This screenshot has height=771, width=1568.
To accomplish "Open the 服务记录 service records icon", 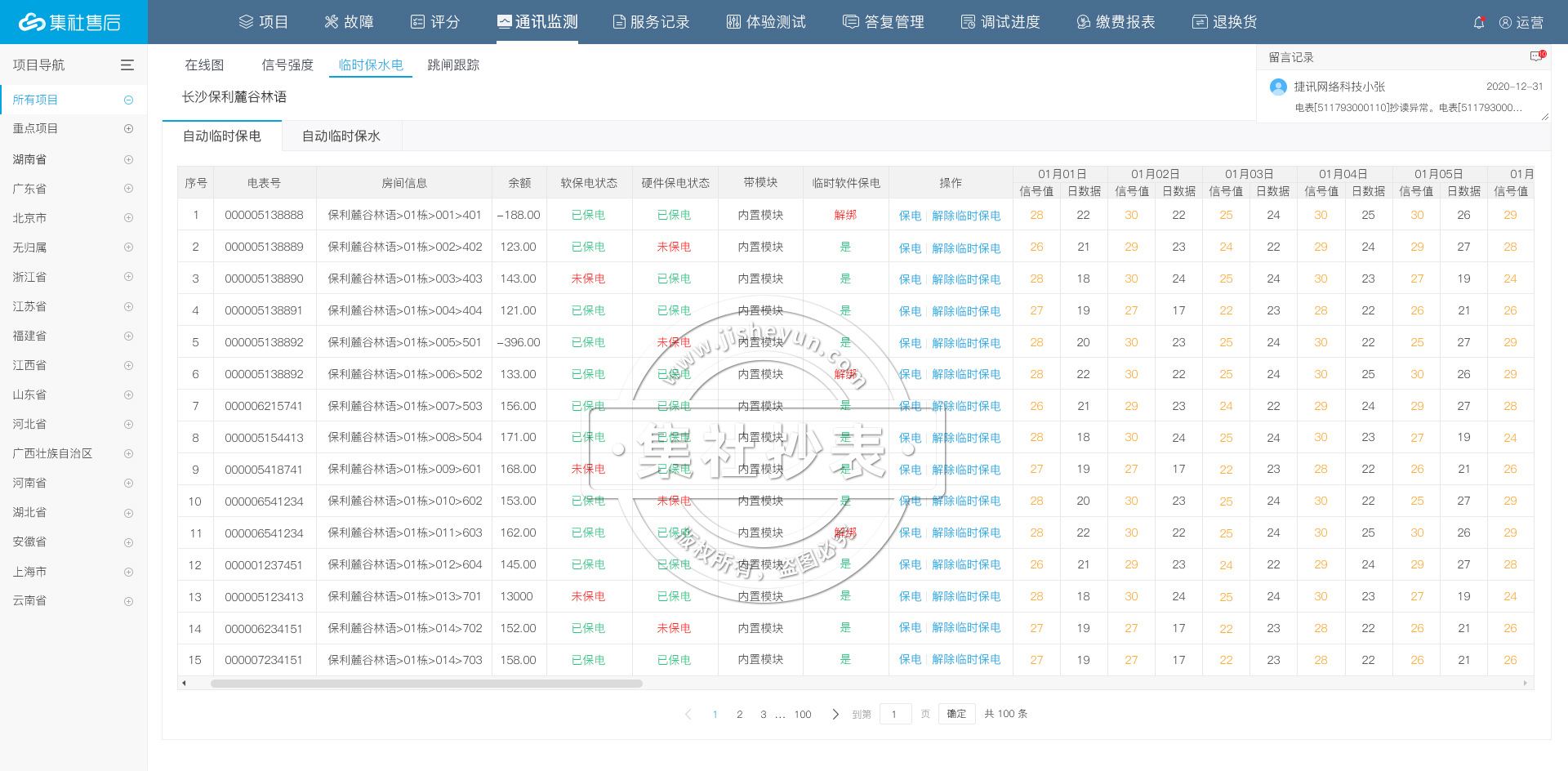I will 651,22.
